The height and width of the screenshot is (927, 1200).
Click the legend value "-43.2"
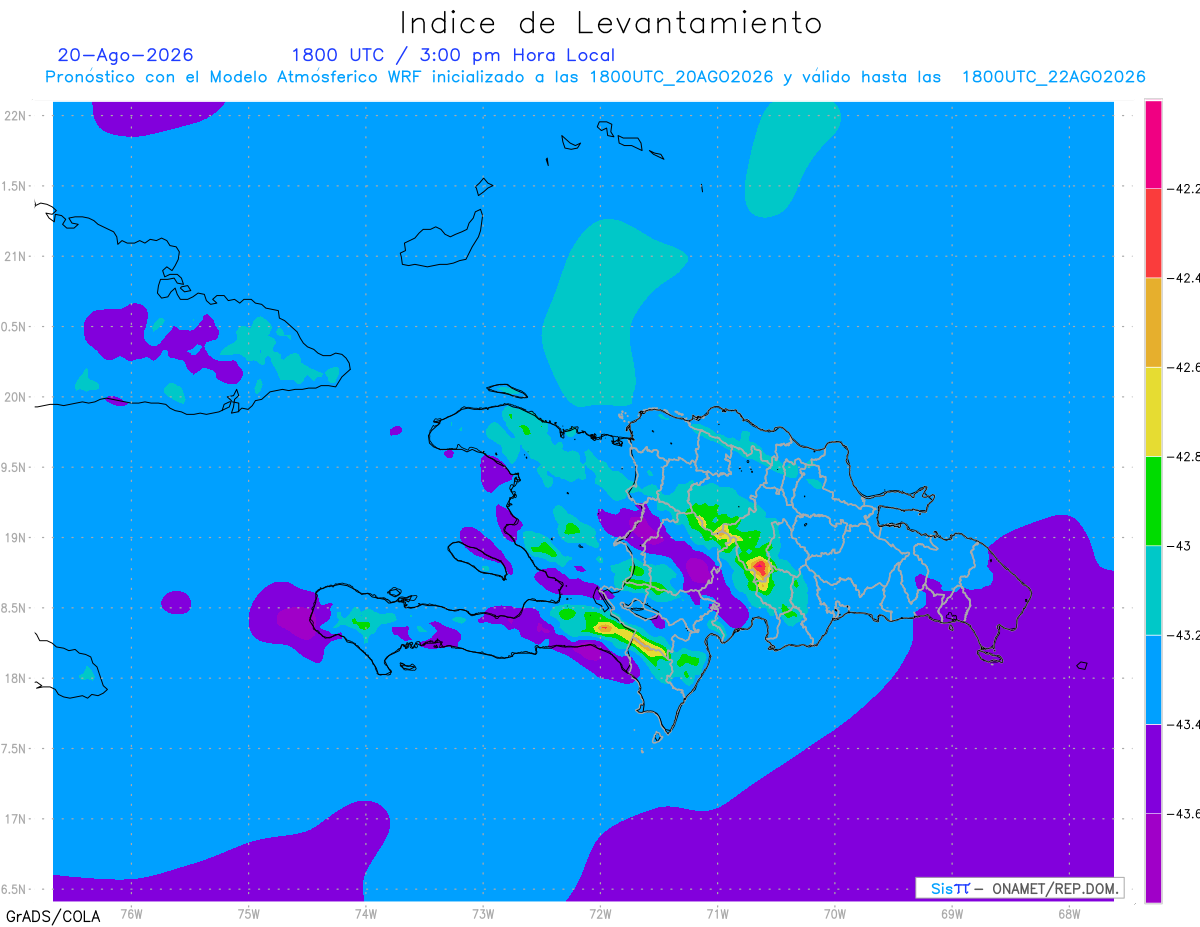coord(1183,635)
